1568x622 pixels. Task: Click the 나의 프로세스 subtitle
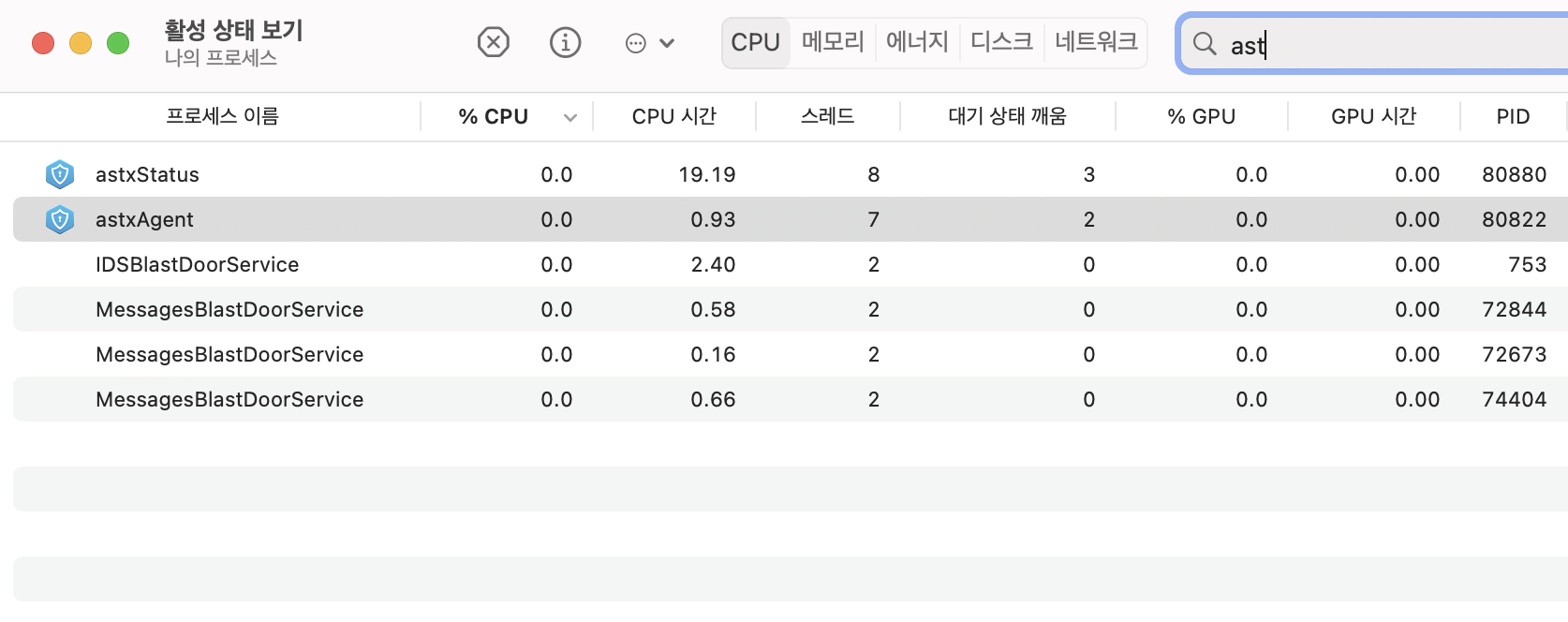click(220, 58)
